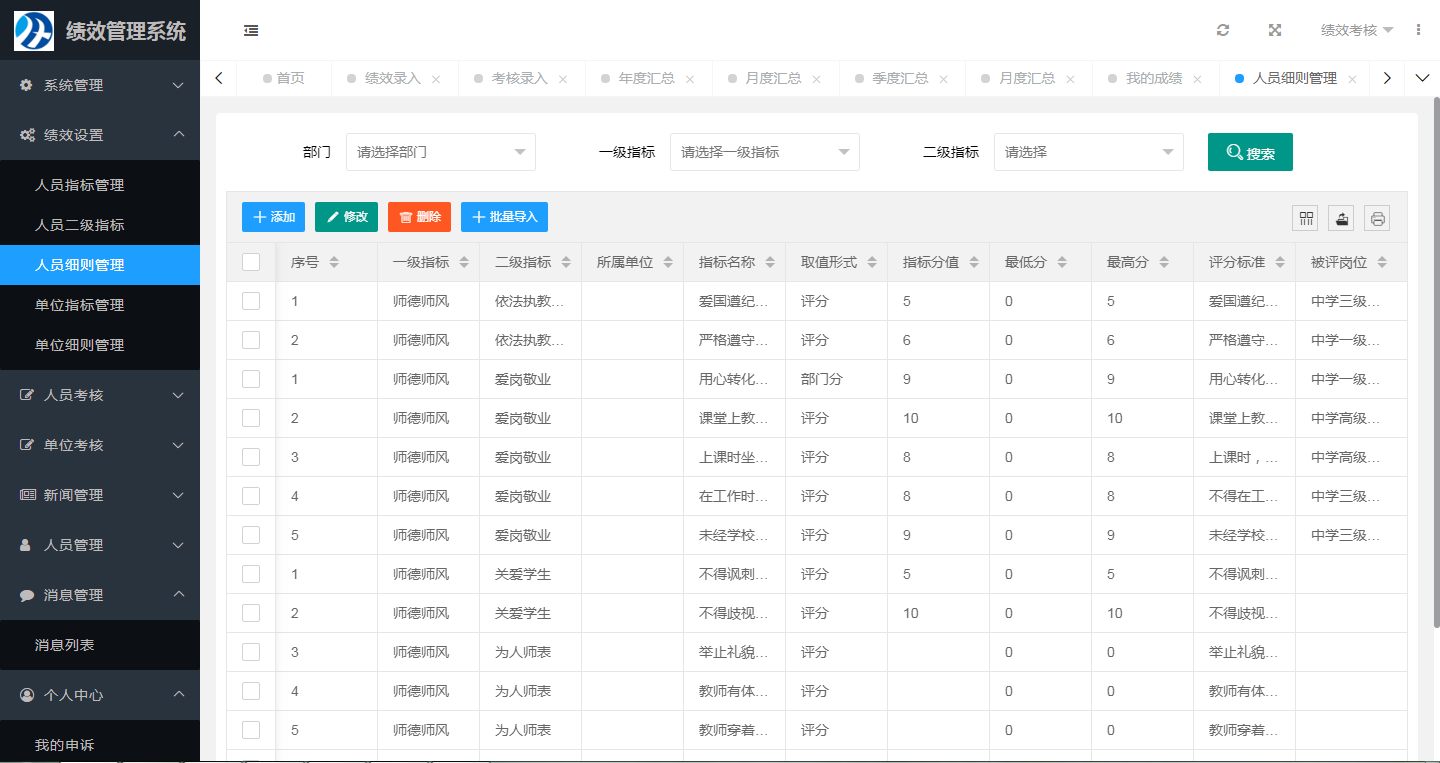Image resolution: width=1440 pixels, height=763 pixels.
Task: Open the 部门 department dropdown
Action: point(440,152)
